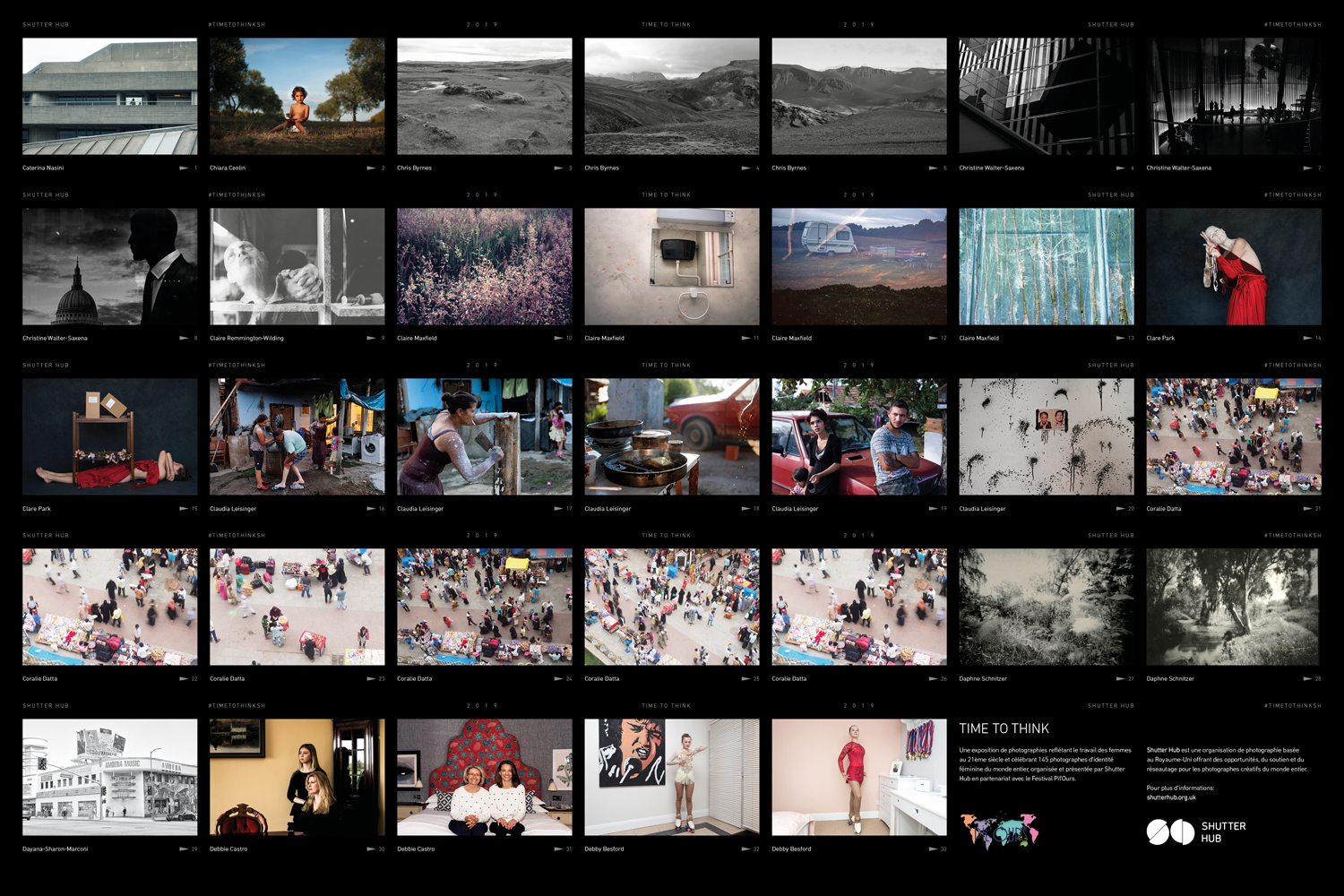Open the St Paul's dome silhouette photo
This screenshot has height=896, width=1344.
109,266
